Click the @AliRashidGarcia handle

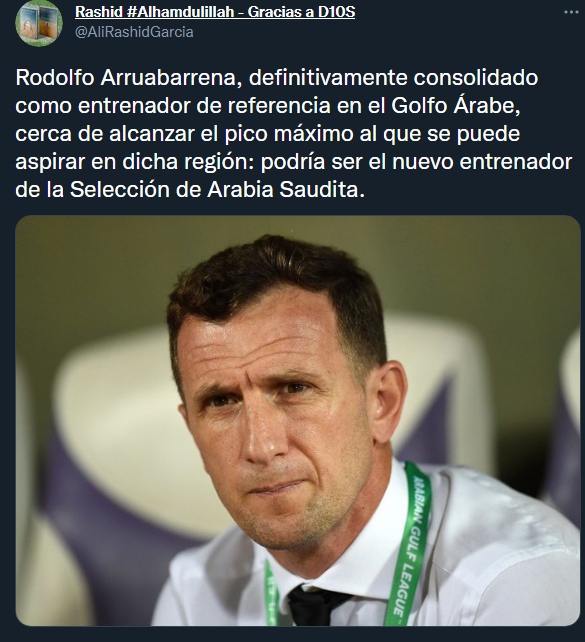[x=134, y=32]
